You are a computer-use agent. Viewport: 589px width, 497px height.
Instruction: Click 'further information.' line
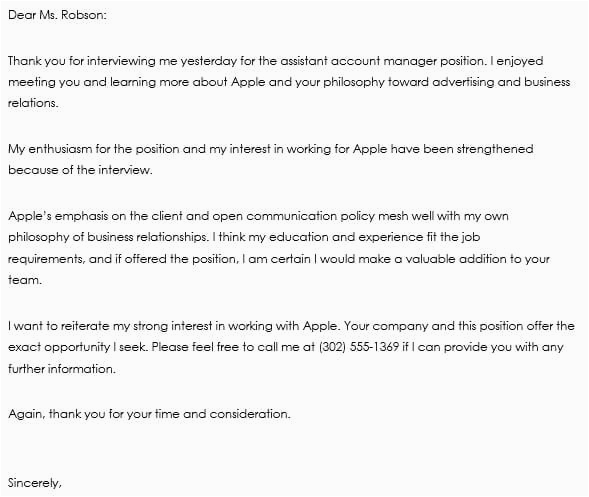pyautogui.click(x=62, y=369)
